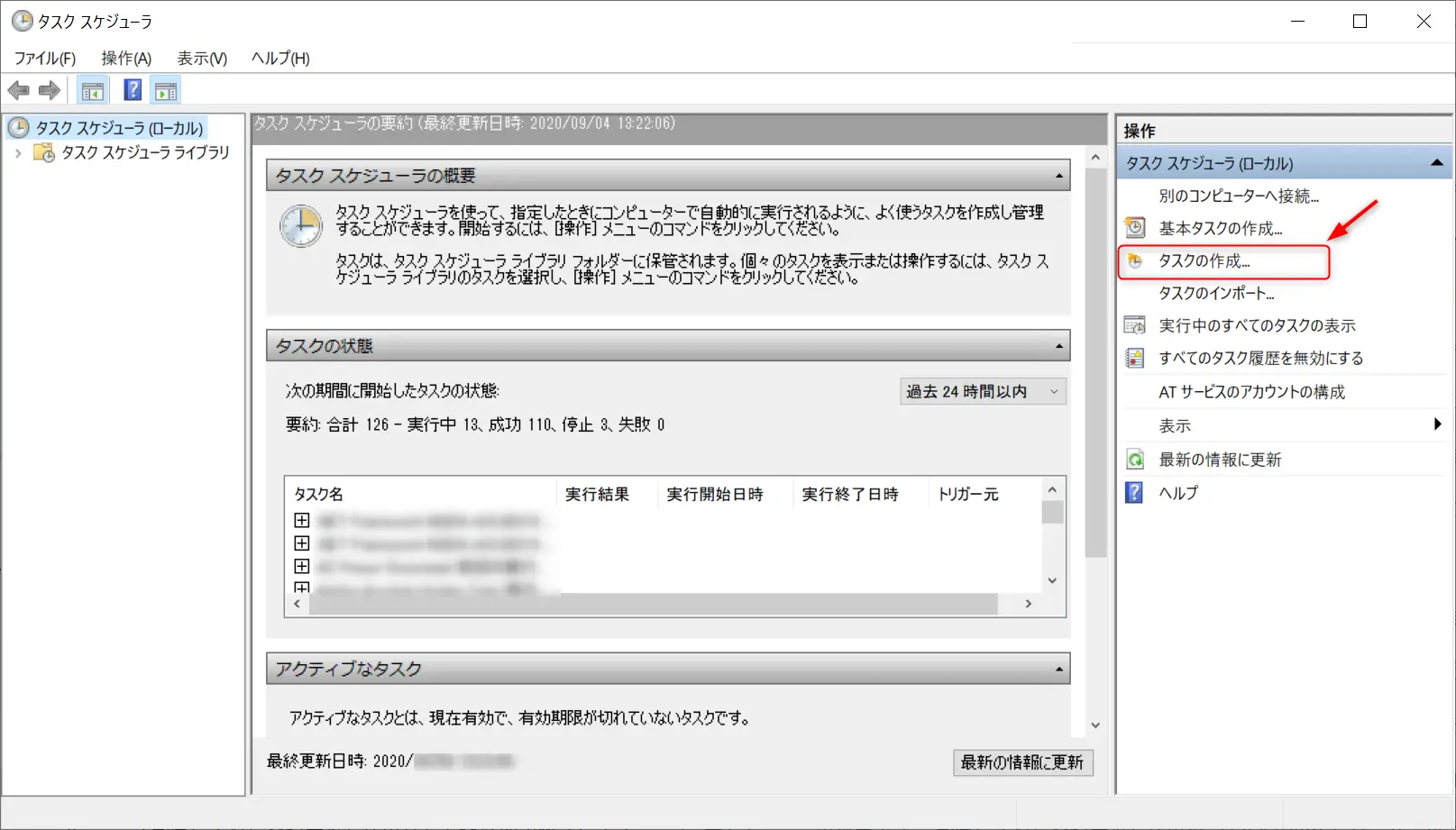Click 実行中のすべてのタスクの表示 action

click(1257, 325)
